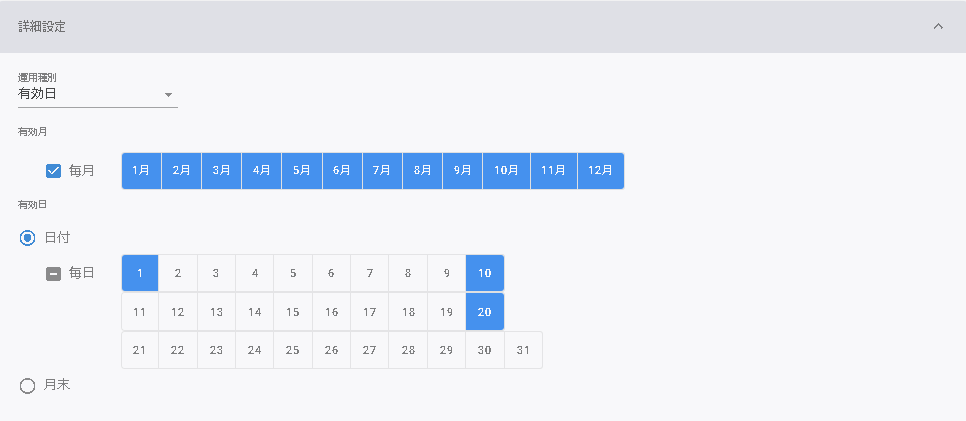
Task: Click the 詳細設定 header title
Action: click(42, 26)
